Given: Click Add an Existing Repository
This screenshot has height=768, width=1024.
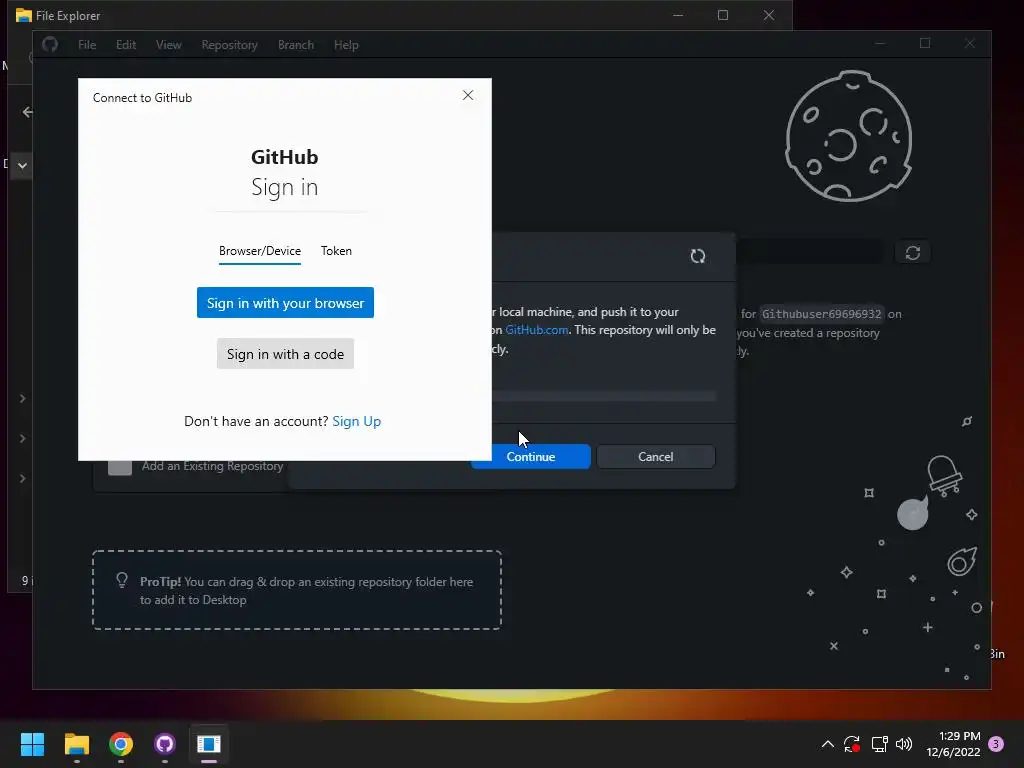Looking at the screenshot, I should click(x=212, y=466).
